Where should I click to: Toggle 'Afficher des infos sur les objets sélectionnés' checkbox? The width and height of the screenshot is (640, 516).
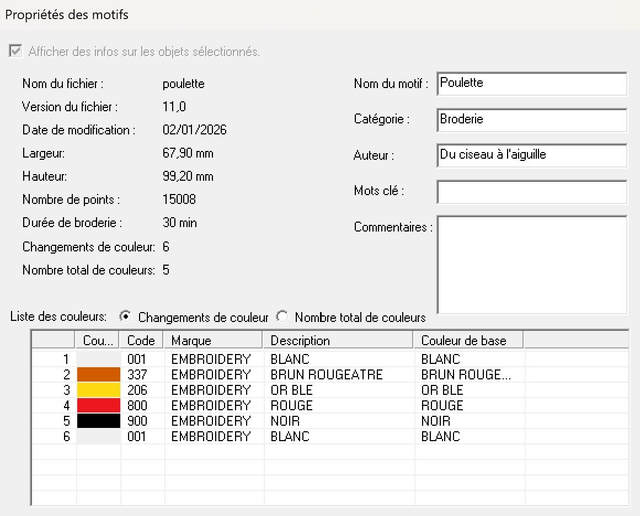tap(14, 51)
